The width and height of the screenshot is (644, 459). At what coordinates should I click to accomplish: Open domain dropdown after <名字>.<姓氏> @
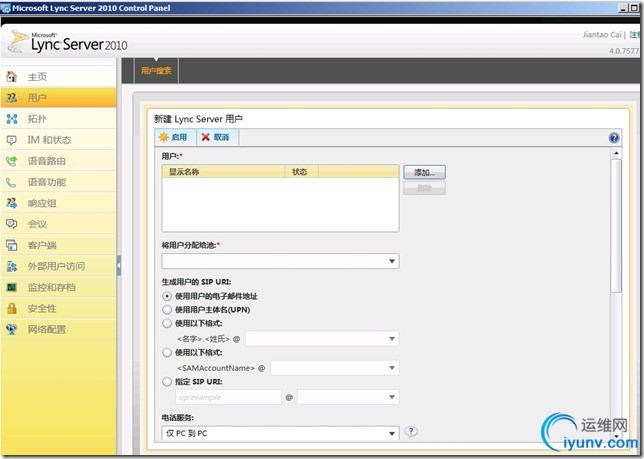(322, 339)
